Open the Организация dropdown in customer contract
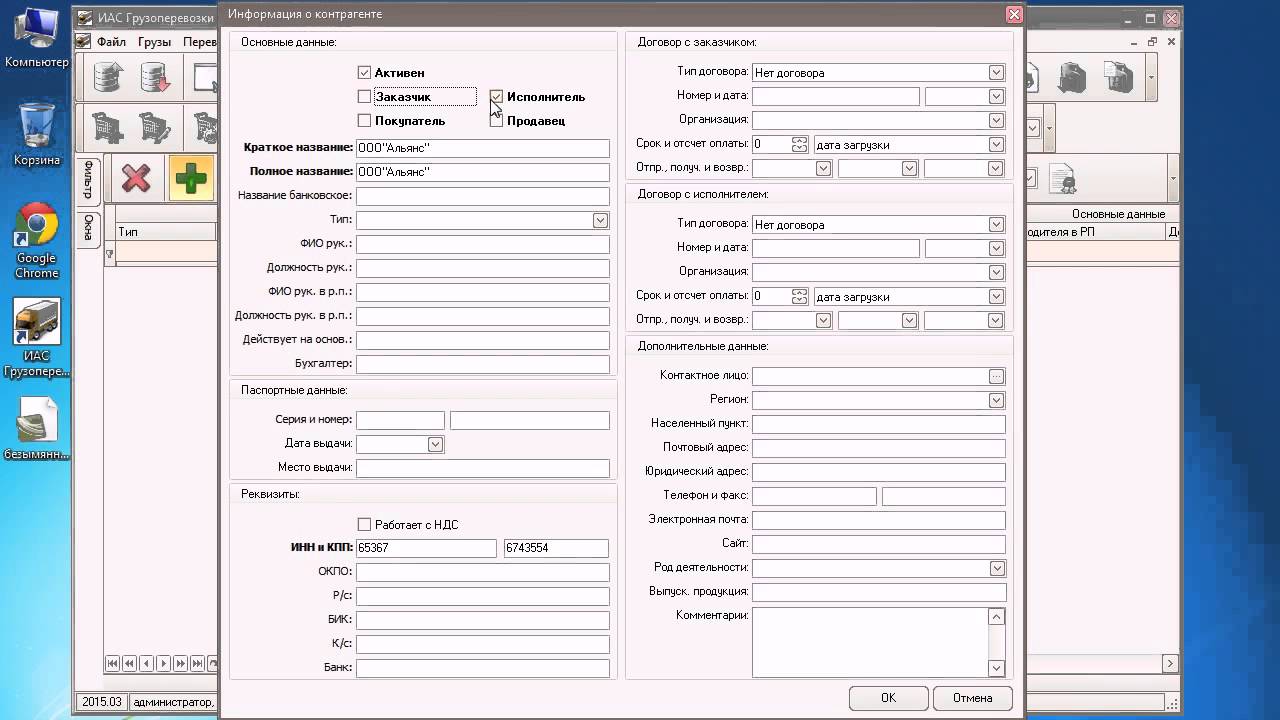Screen dimensions: 1280x720 click(x=996, y=120)
